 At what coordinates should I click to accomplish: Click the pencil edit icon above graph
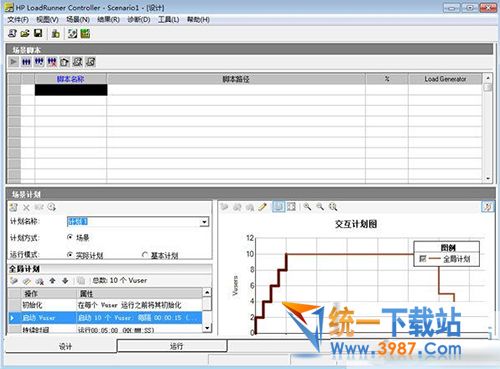pos(263,207)
